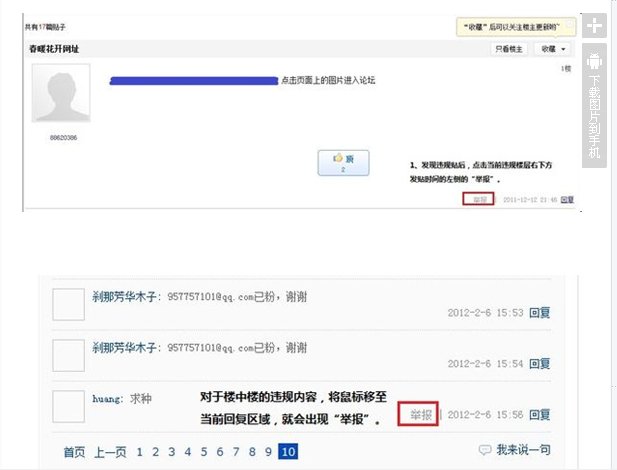Click the username 88620386
The height and width of the screenshot is (470, 617).
click(x=63, y=138)
